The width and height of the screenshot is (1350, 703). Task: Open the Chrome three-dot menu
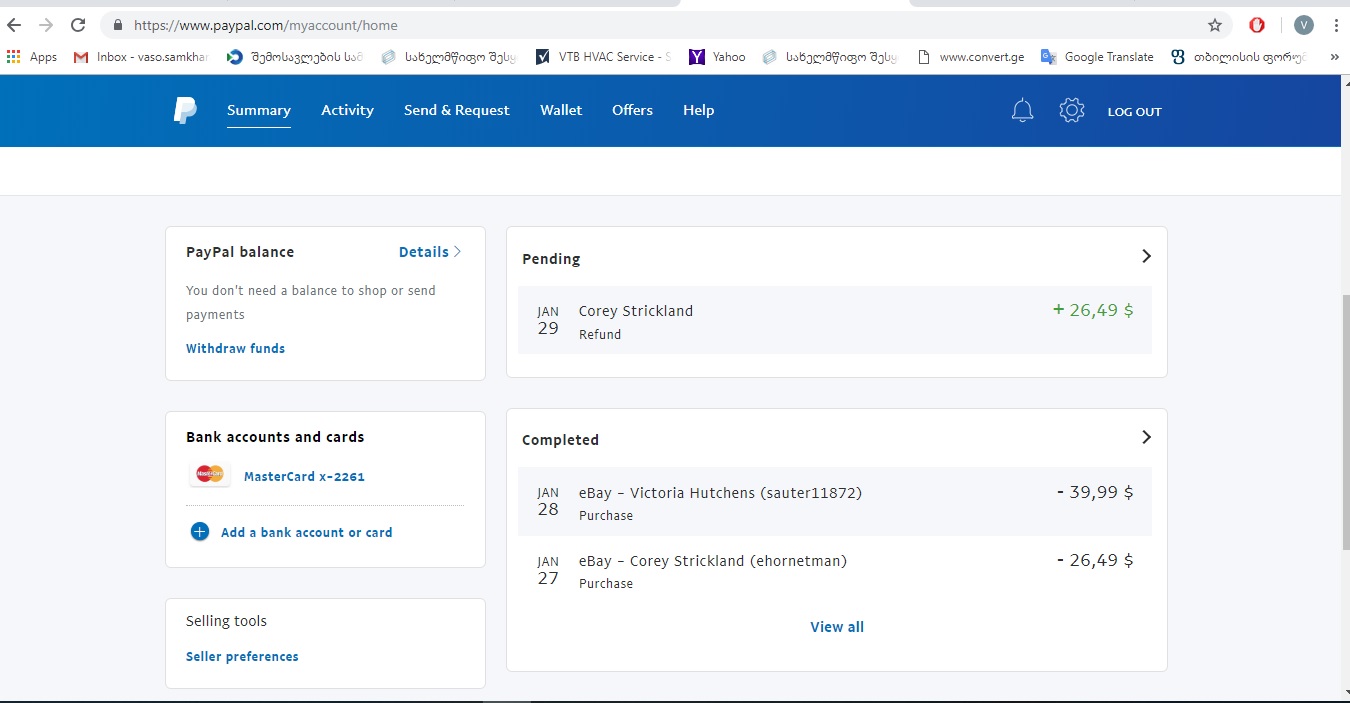[x=1336, y=25]
